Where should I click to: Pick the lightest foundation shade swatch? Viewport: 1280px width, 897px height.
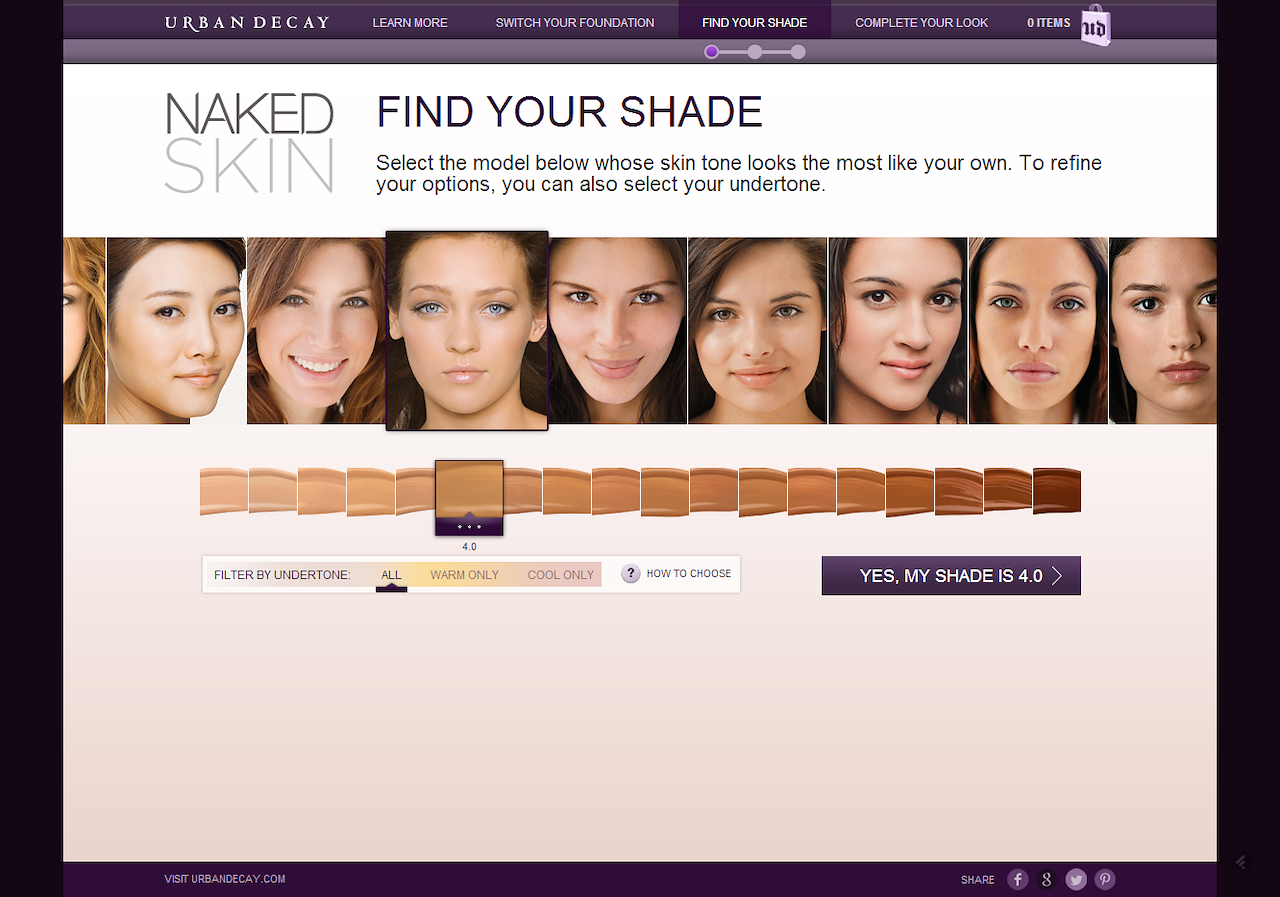coord(223,491)
